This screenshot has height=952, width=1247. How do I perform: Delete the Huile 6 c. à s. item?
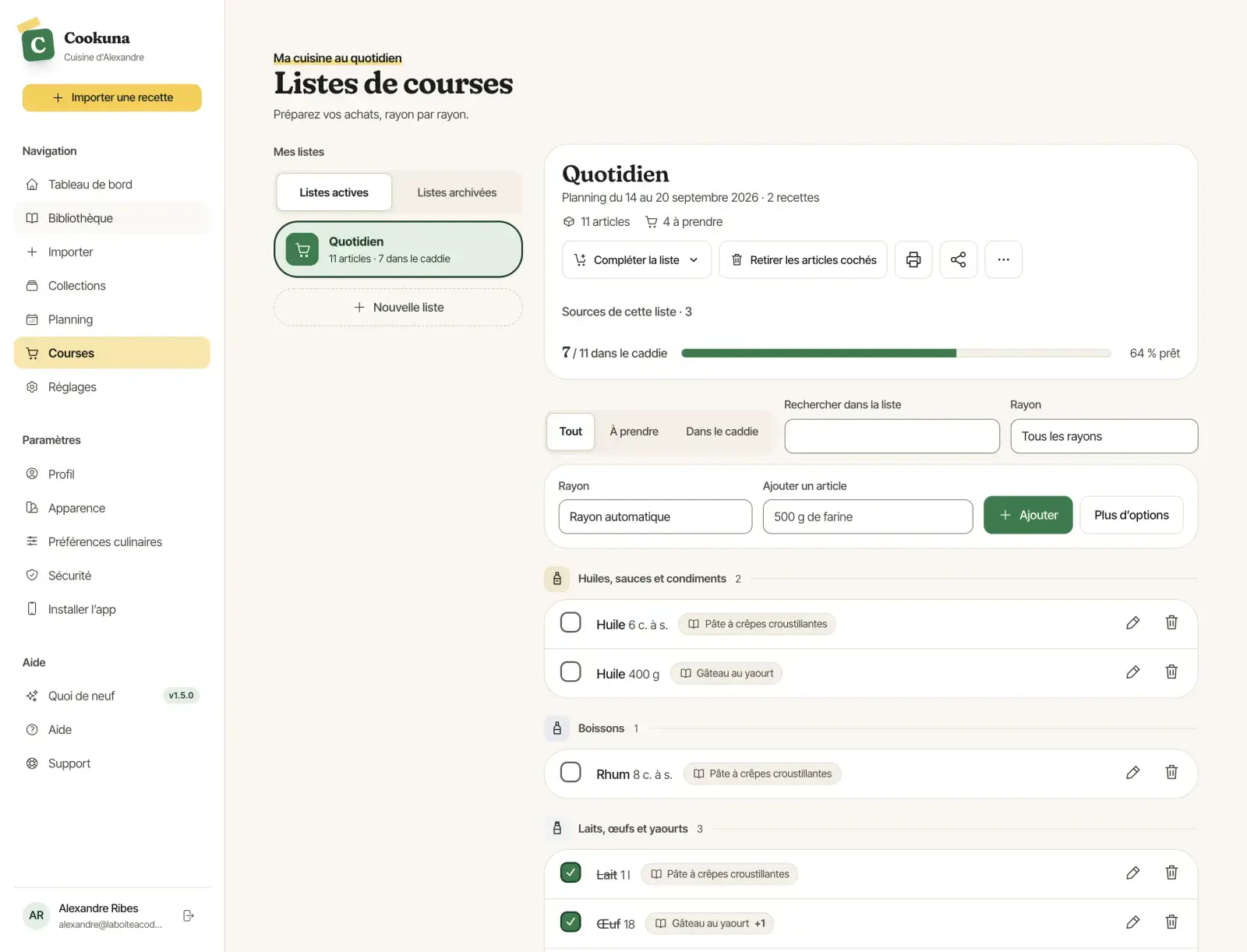tap(1171, 622)
